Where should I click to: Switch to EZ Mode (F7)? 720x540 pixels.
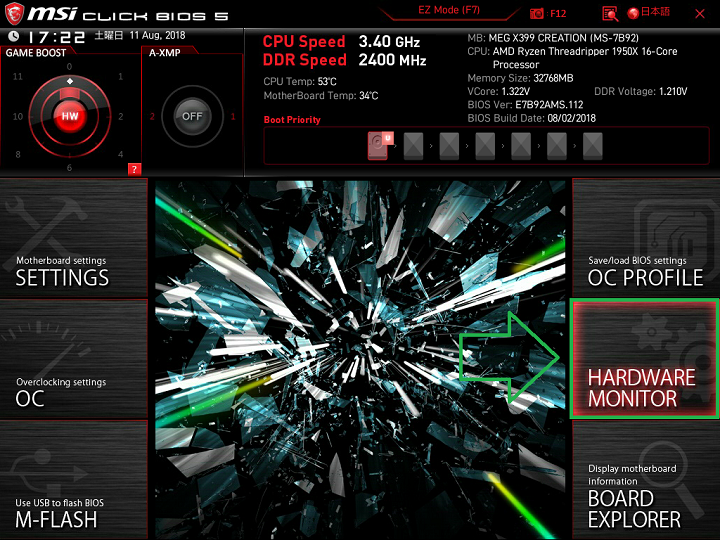(449, 10)
